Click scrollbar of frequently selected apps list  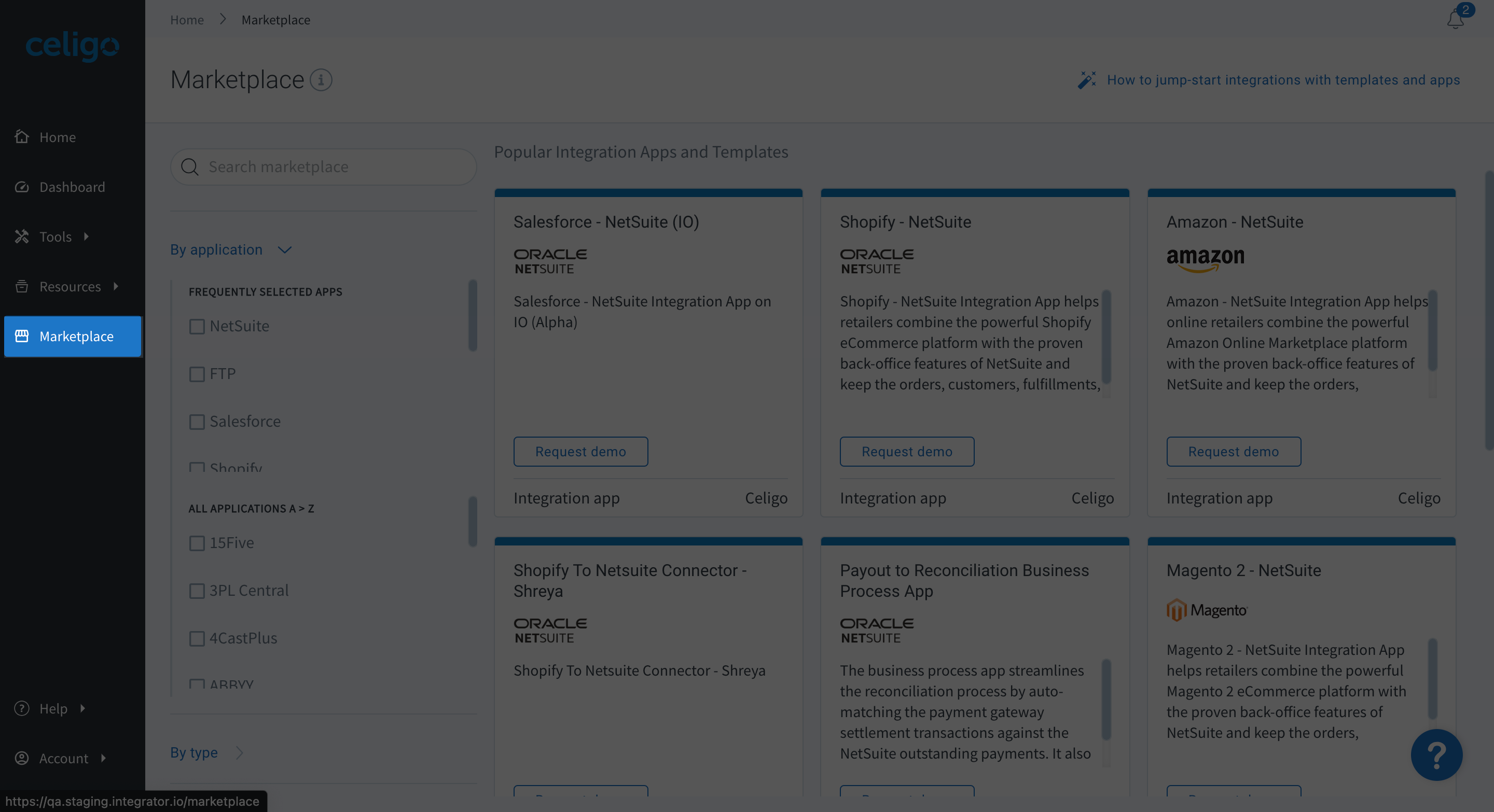point(473,315)
